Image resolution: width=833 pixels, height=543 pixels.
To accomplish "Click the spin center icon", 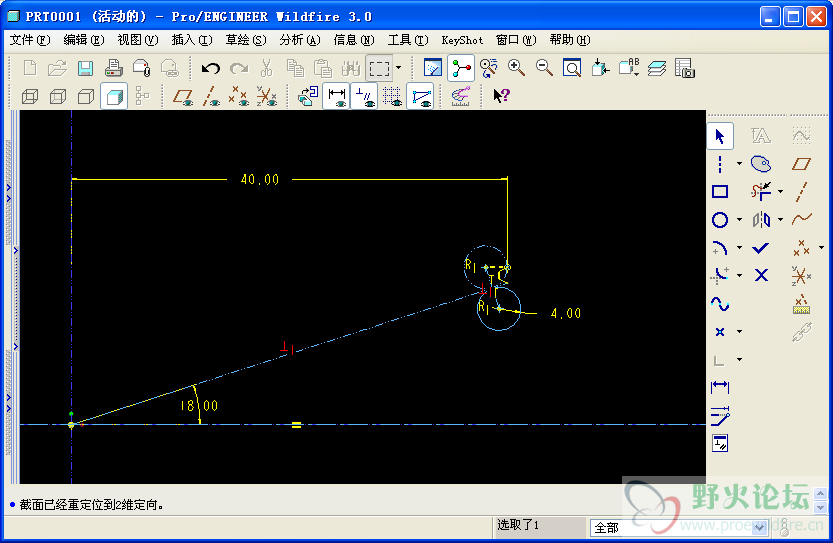I will coord(461,69).
